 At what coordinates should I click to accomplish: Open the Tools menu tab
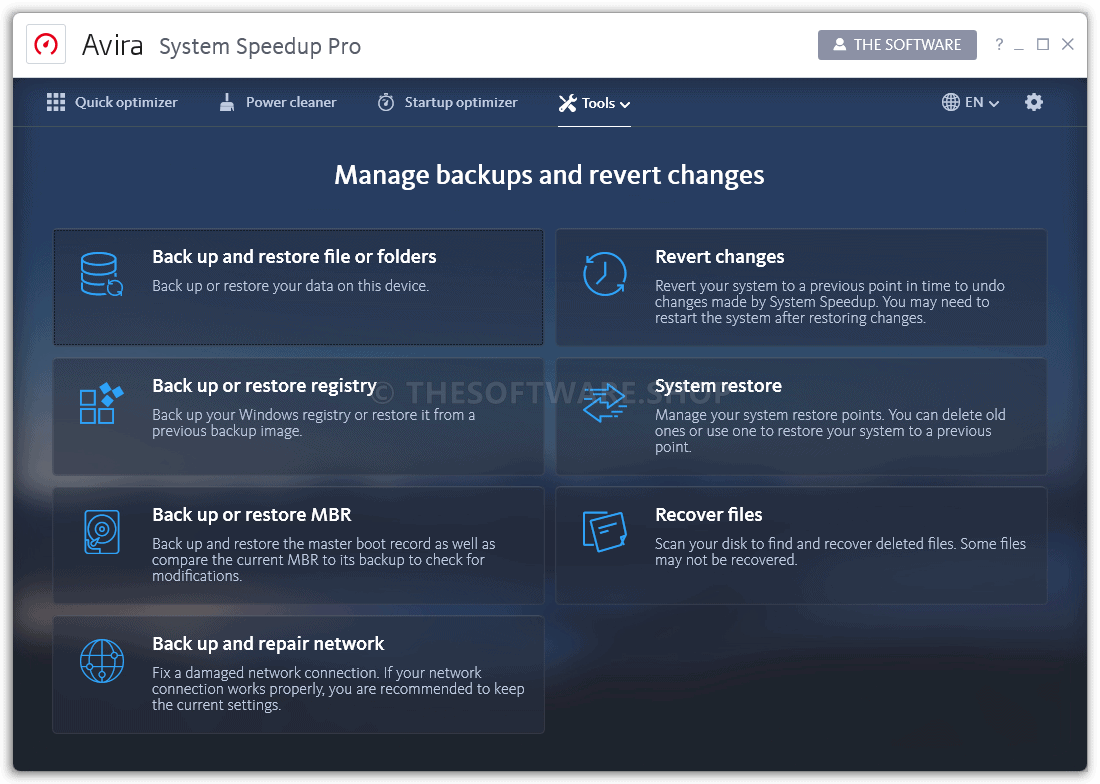coord(594,103)
